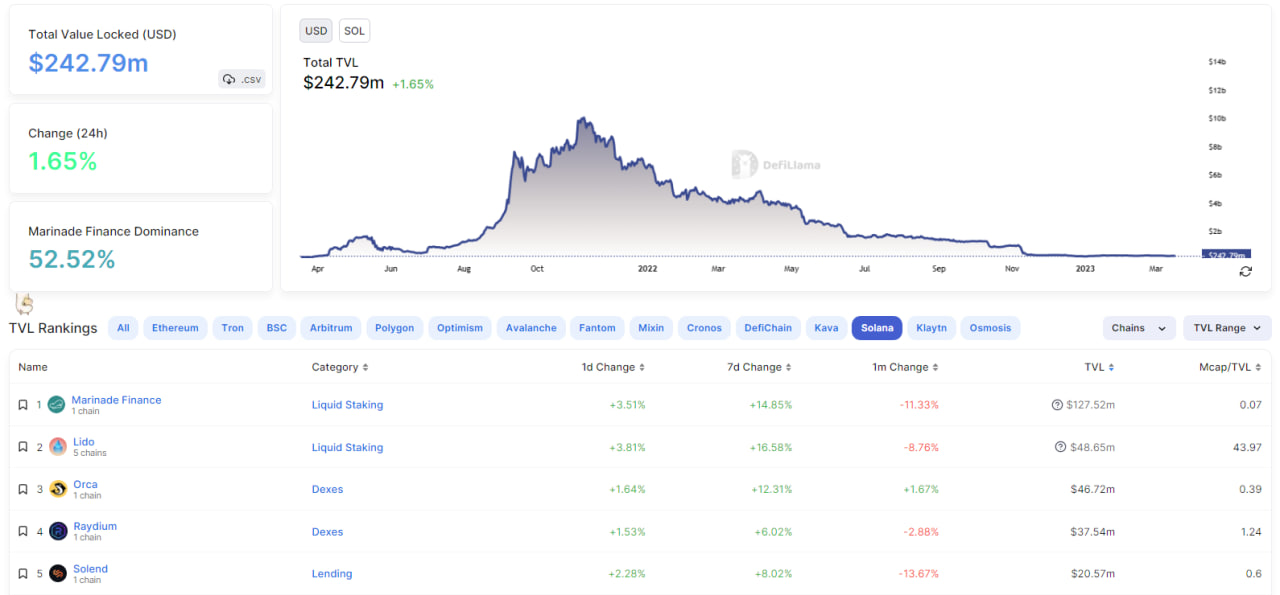
Task: Select the Mixin chain tab
Action: pos(651,328)
